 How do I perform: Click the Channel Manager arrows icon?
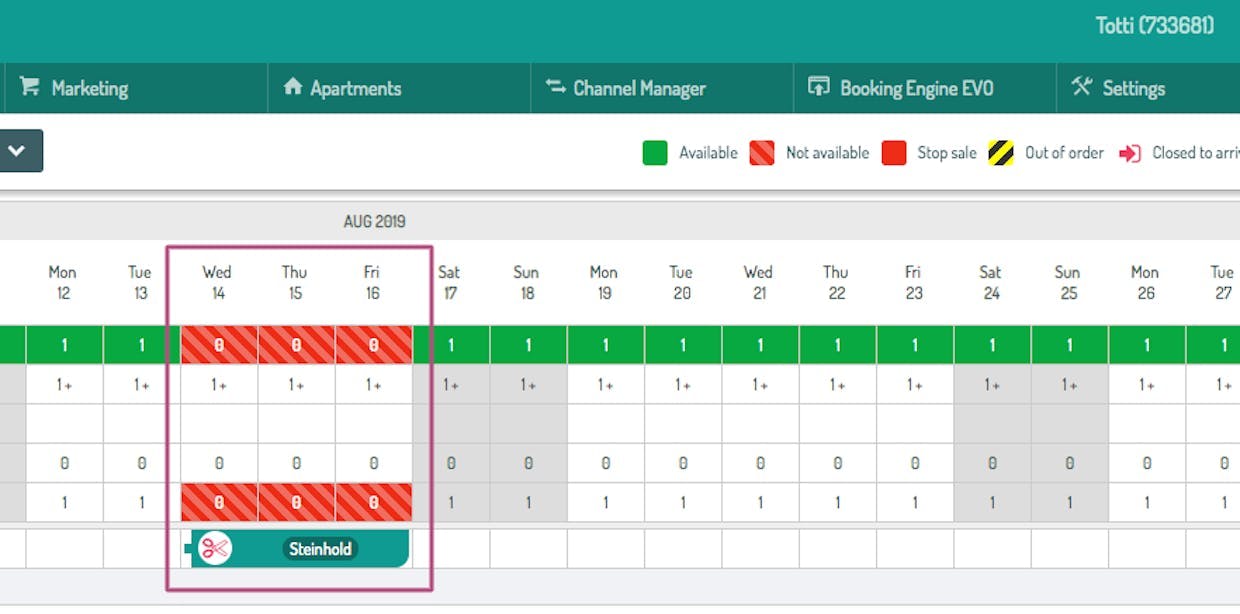[555, 87]
